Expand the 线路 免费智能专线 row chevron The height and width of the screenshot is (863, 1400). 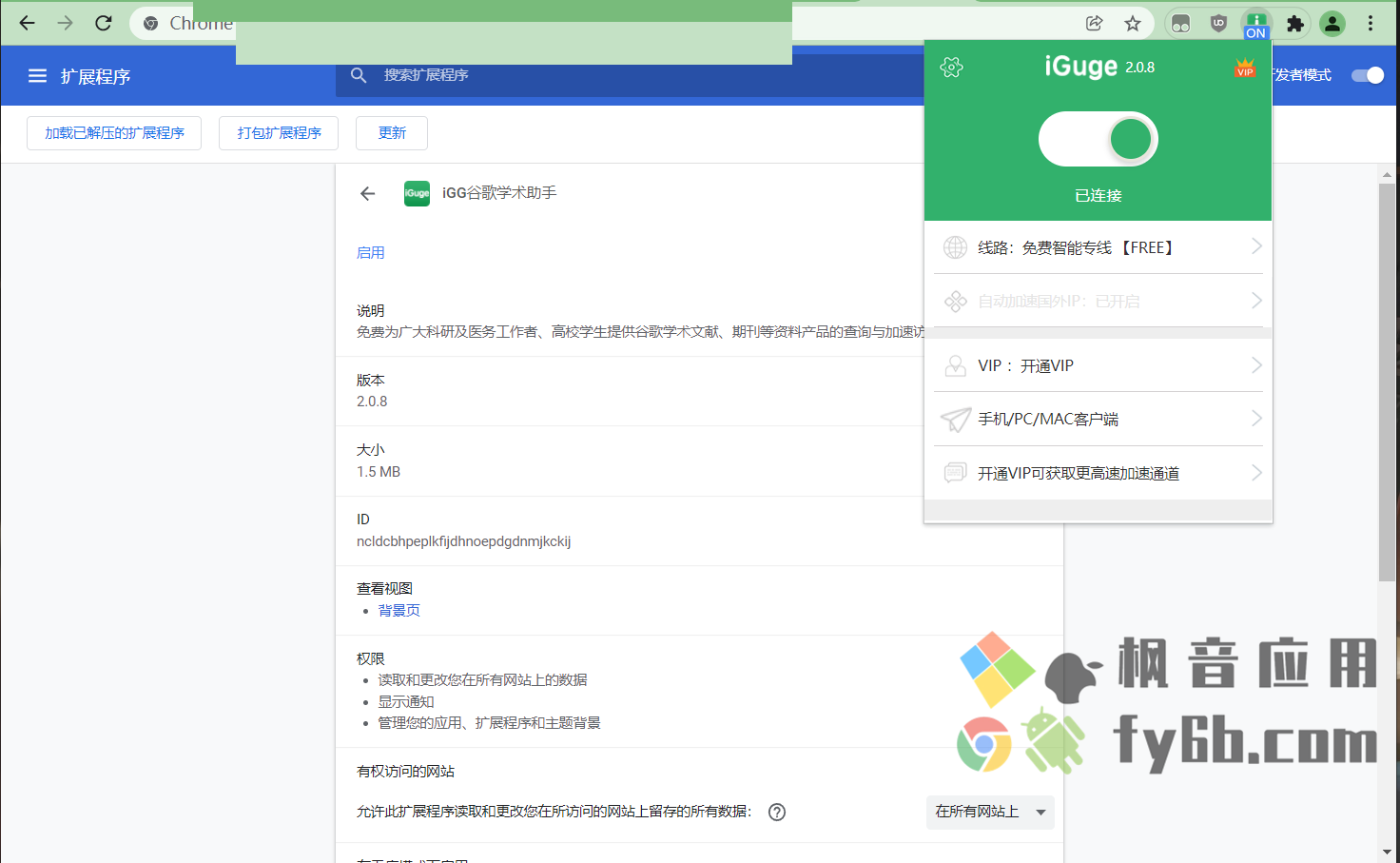pyautogui.click(x=1256, y=246)
